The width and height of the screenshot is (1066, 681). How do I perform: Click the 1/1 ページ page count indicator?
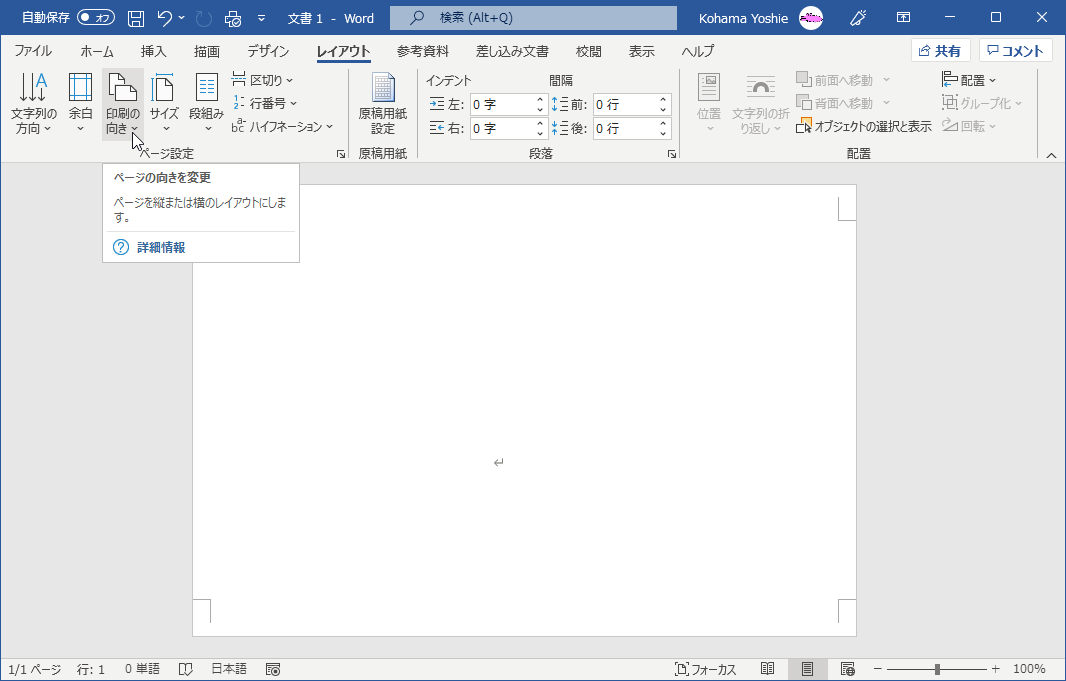click(35, 669)
